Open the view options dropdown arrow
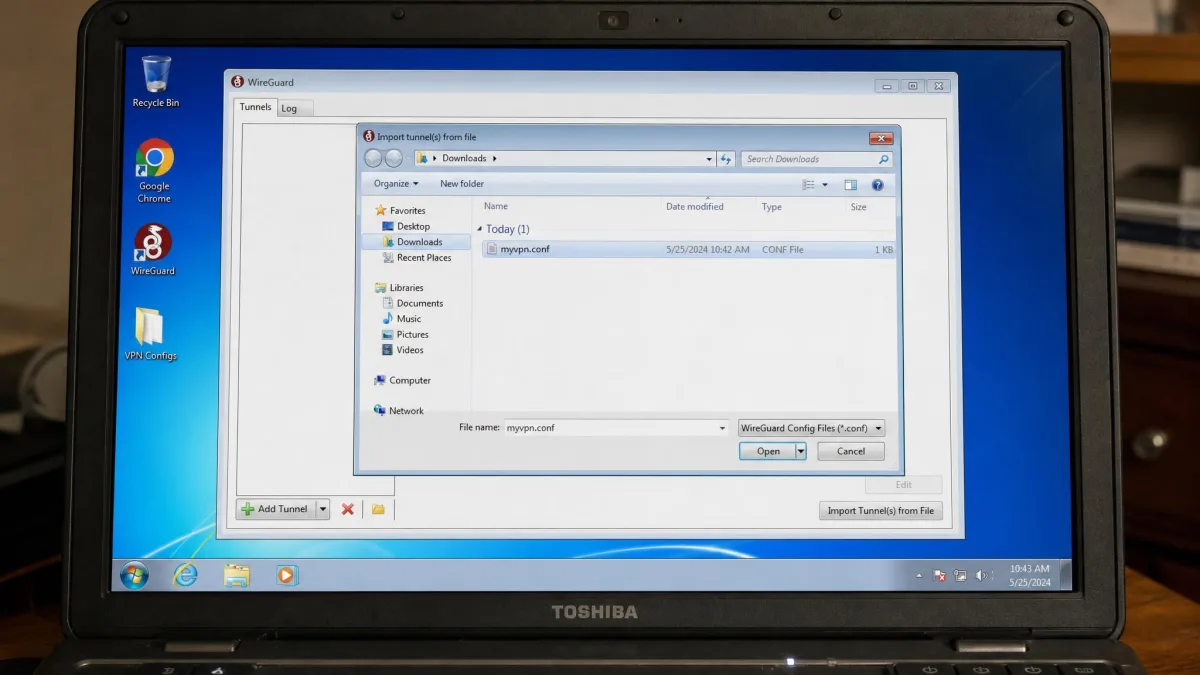Image resolution: width=1200 pixels, height=675 pixels. point(825,185)
